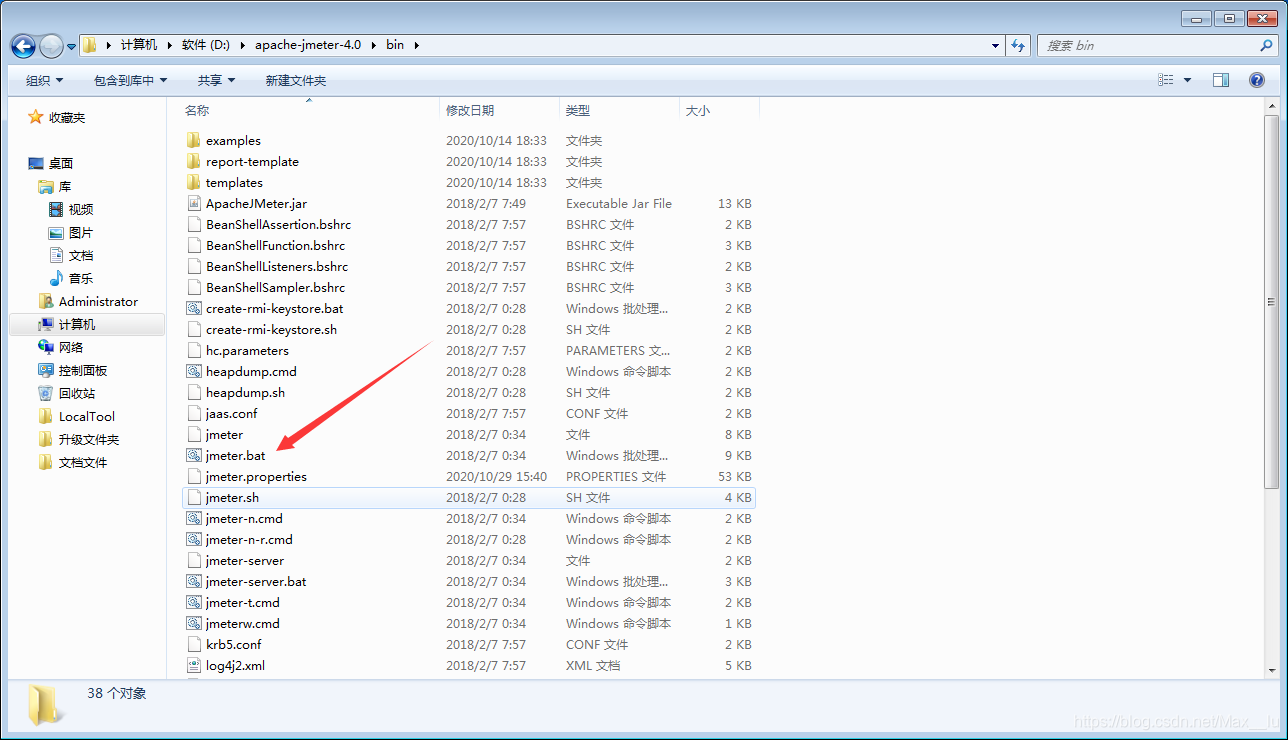The image size is (1288, 740).
Task: Open the view options dropdown arrow
Action: [x=1187, y=80]
